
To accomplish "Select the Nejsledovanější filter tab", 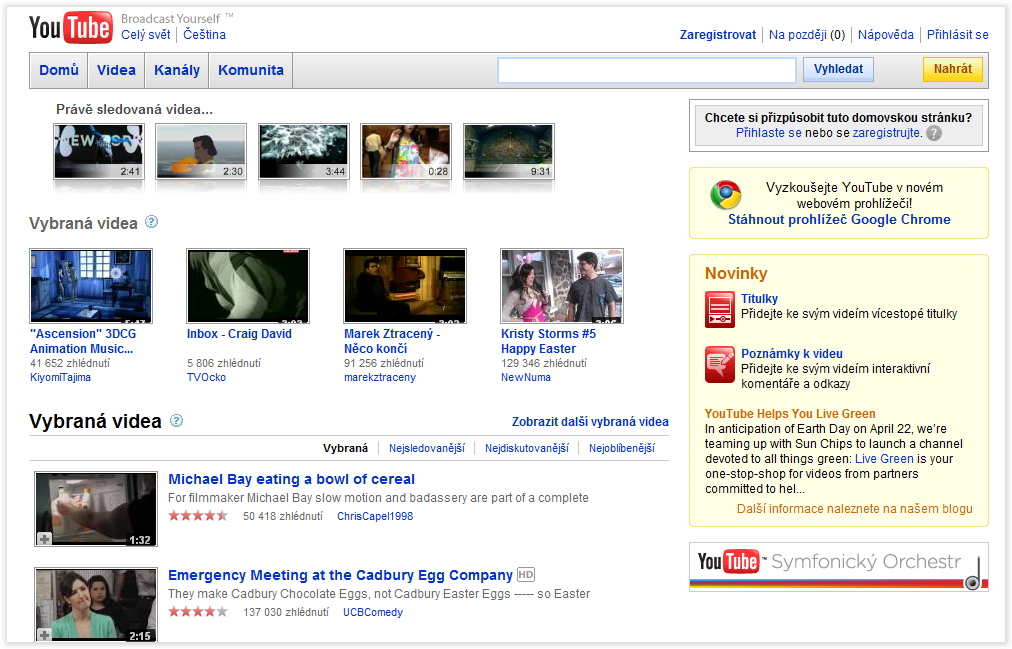I will (x=427, y=448).
